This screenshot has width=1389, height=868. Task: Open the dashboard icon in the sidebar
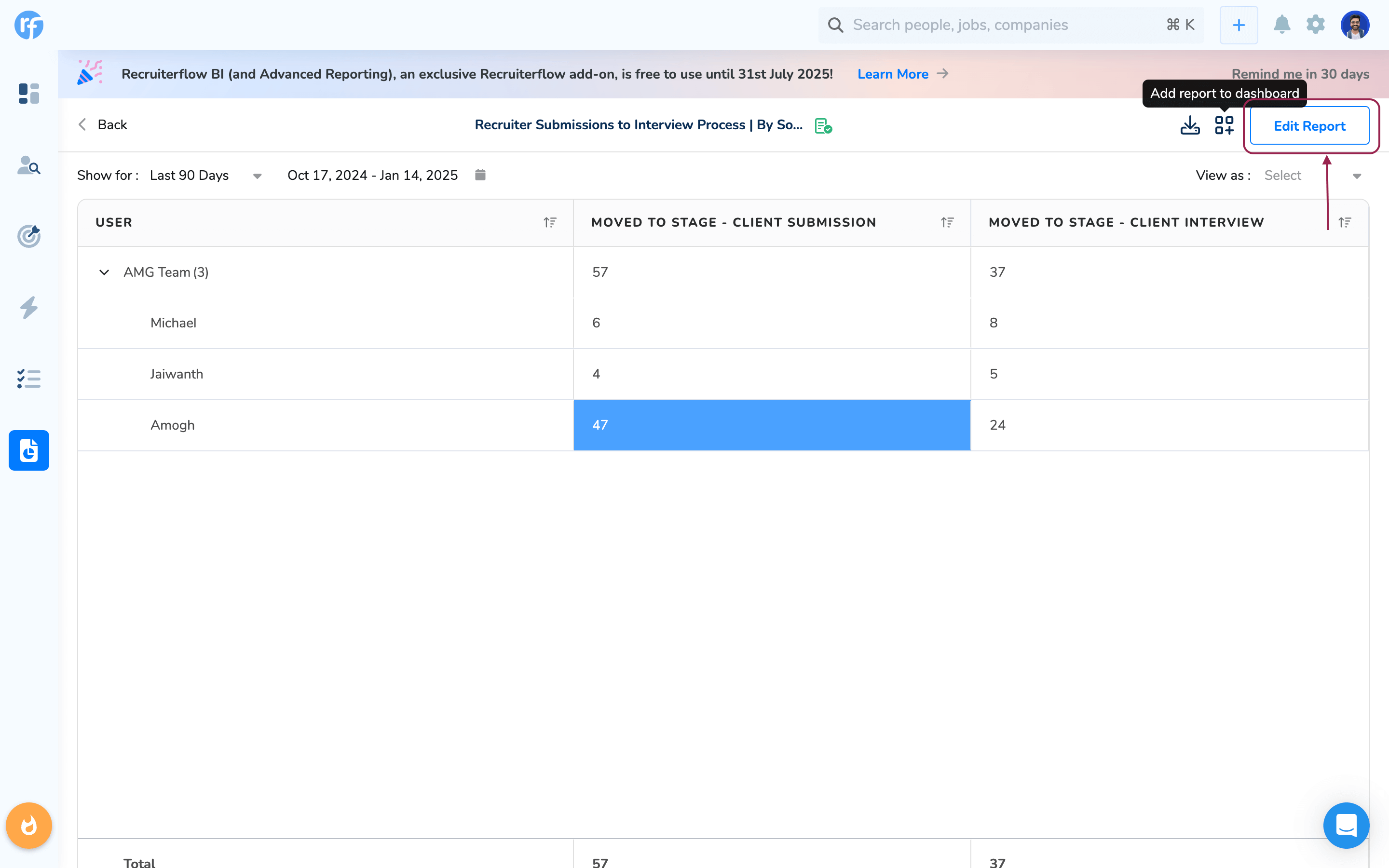29,93
